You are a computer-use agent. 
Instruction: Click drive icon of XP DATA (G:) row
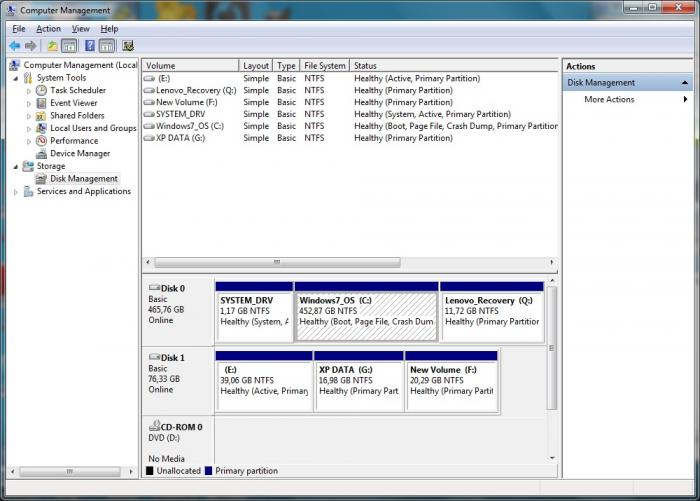pos(149,138)
